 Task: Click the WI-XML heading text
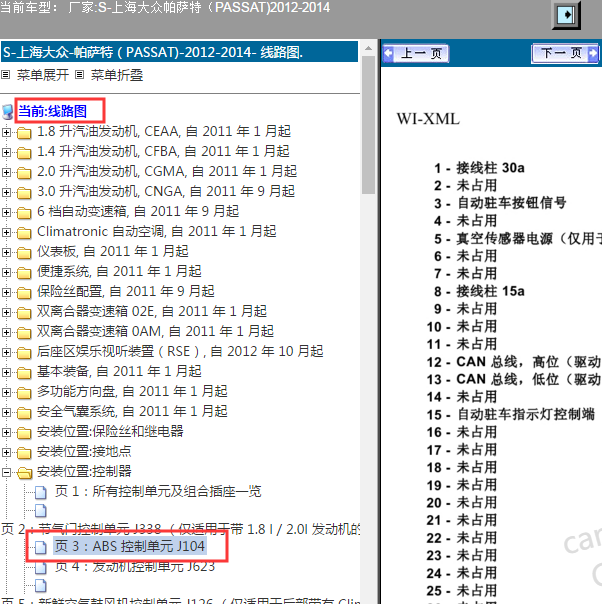428,119
